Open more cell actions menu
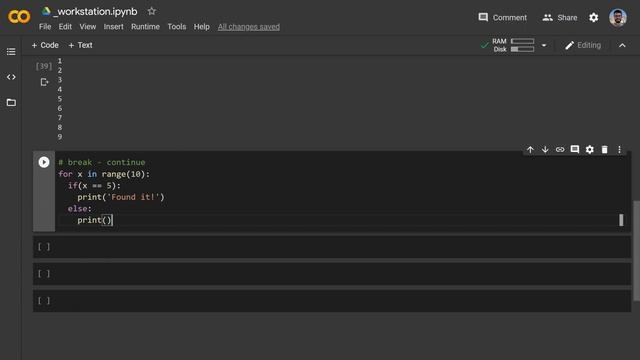The height and width of the screenshot is (360, 640). coord(619,149)
